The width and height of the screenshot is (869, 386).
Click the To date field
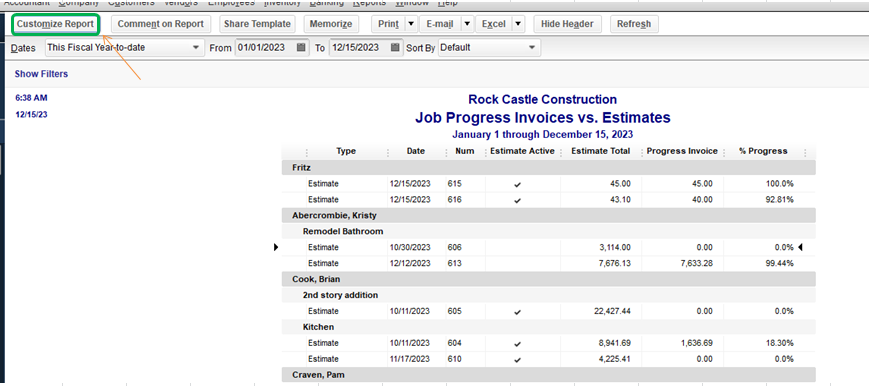359,48
